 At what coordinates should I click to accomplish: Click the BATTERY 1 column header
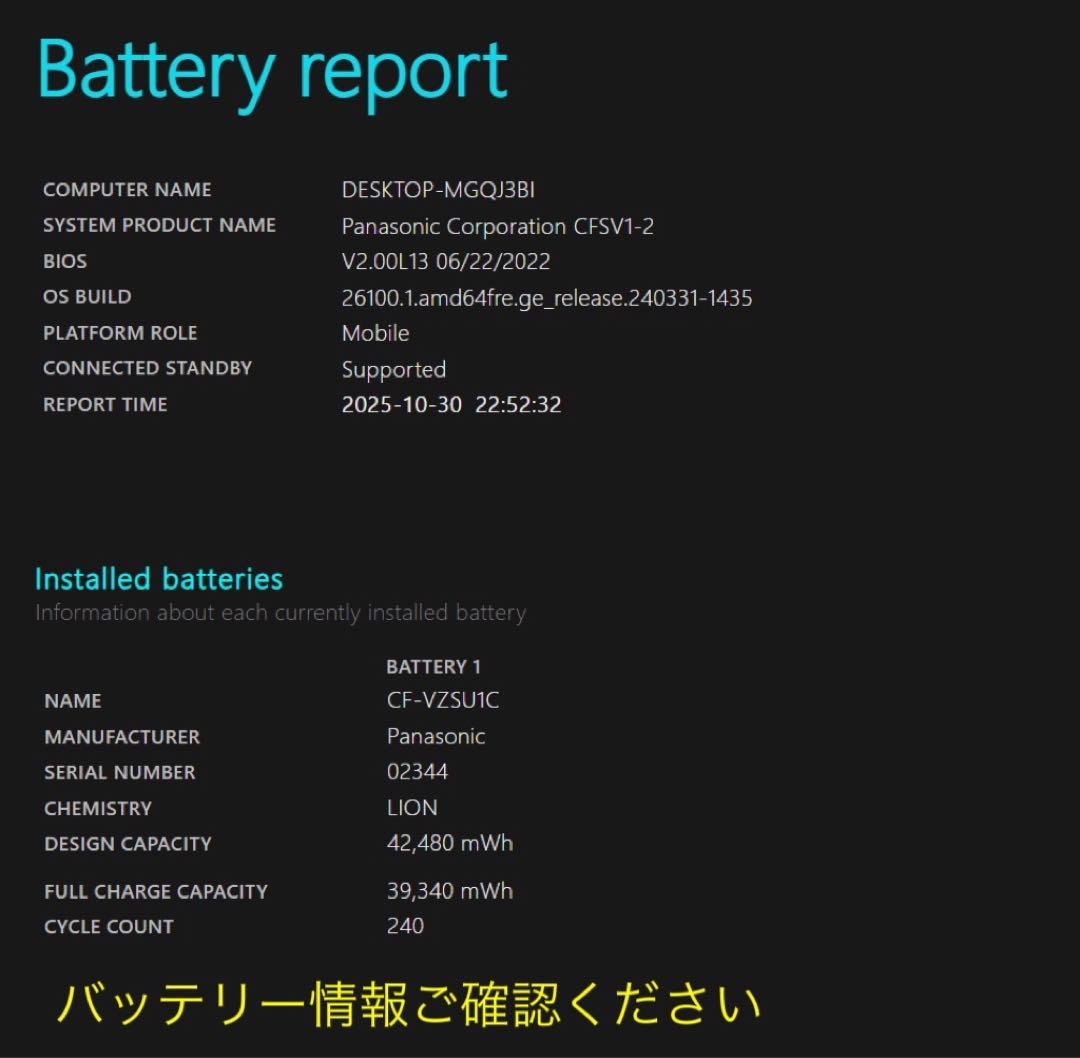(433, 666)
